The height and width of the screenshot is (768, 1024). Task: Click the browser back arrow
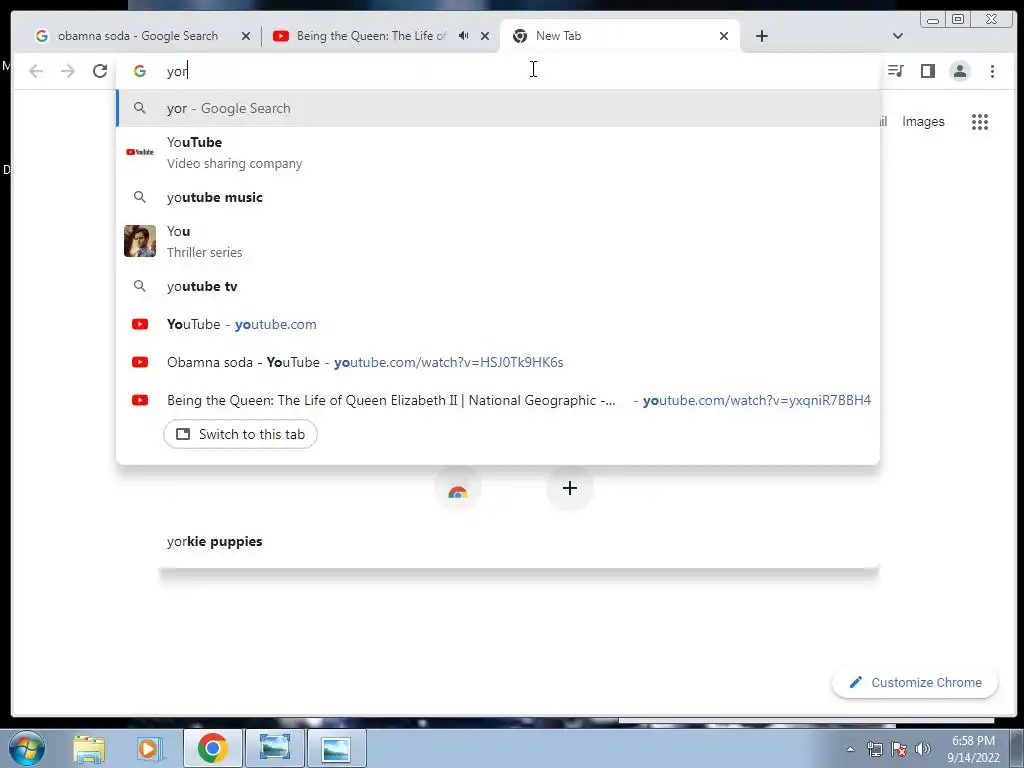pyautogui.click(x=36, y=71)
